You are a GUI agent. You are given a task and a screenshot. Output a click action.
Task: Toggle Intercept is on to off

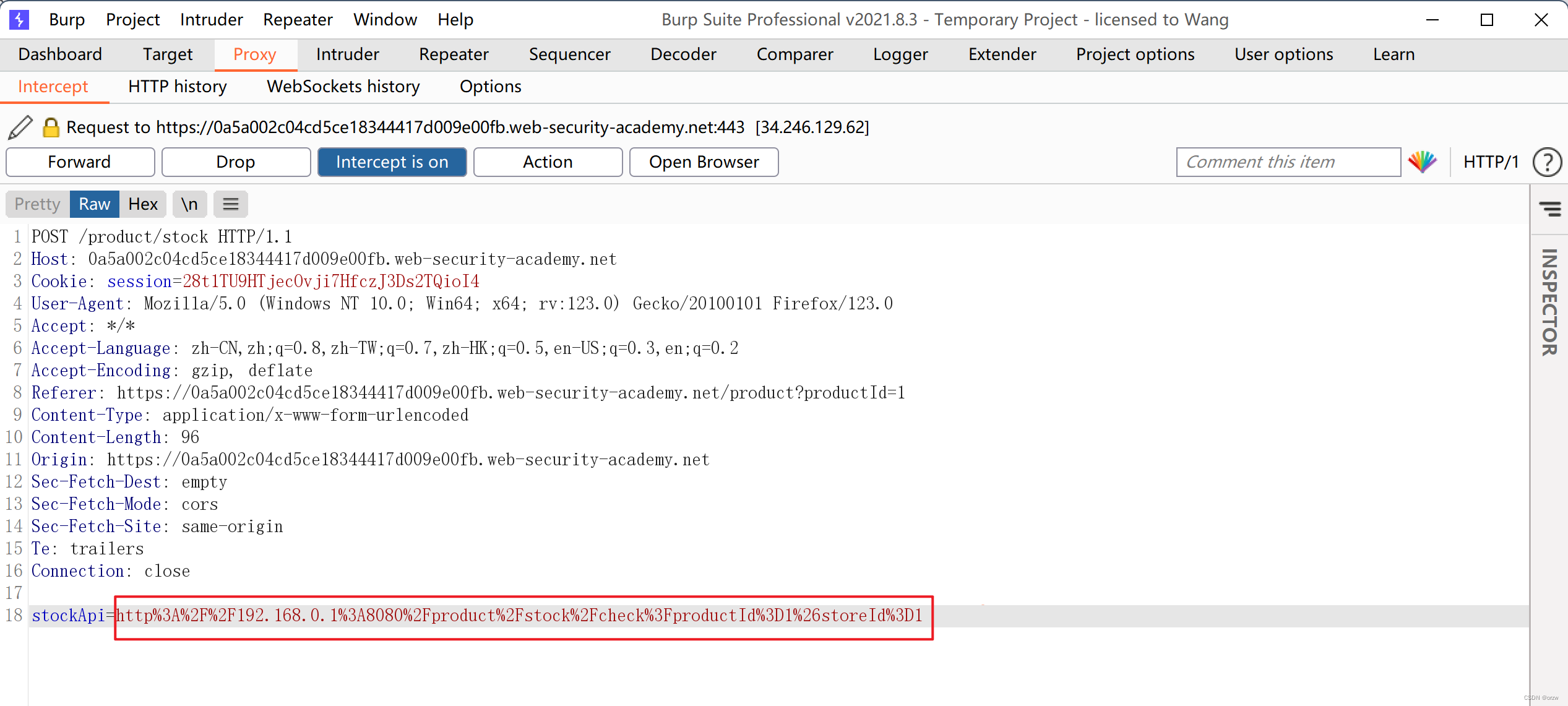[x=392, y=161]
